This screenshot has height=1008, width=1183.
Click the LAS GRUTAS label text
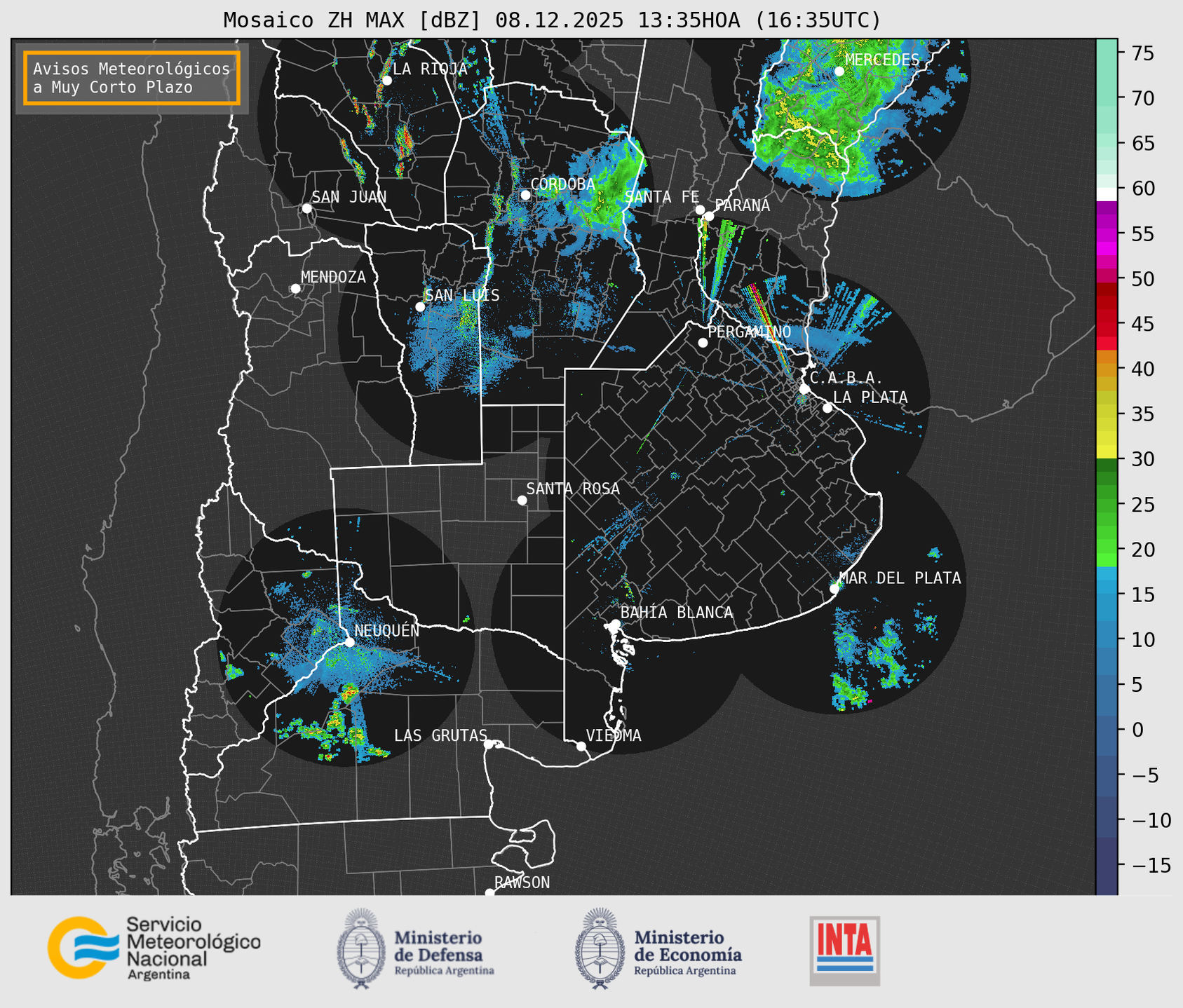(440, 736)
